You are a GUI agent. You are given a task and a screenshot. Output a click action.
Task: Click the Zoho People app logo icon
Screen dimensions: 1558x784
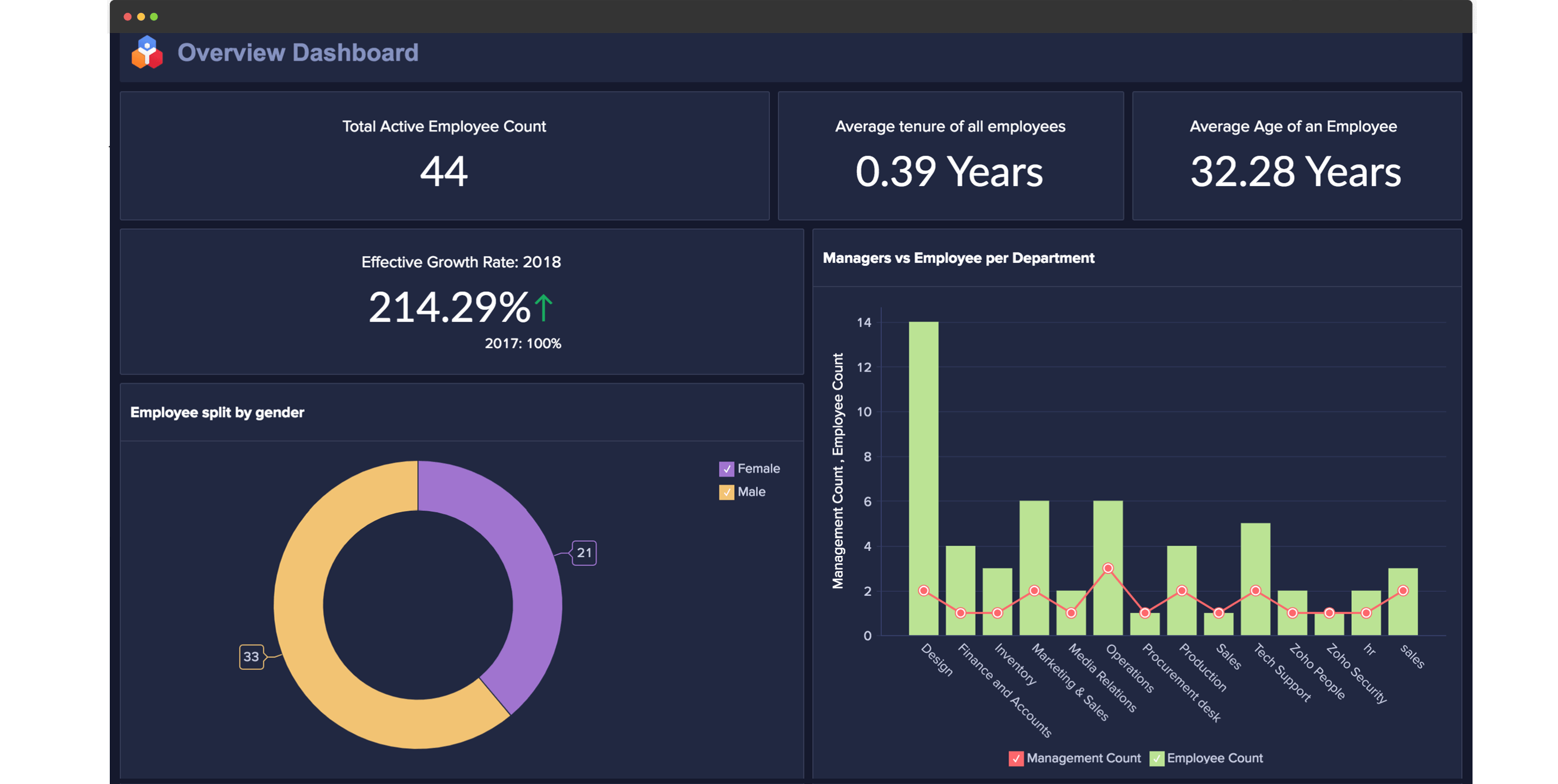point(147,53)
